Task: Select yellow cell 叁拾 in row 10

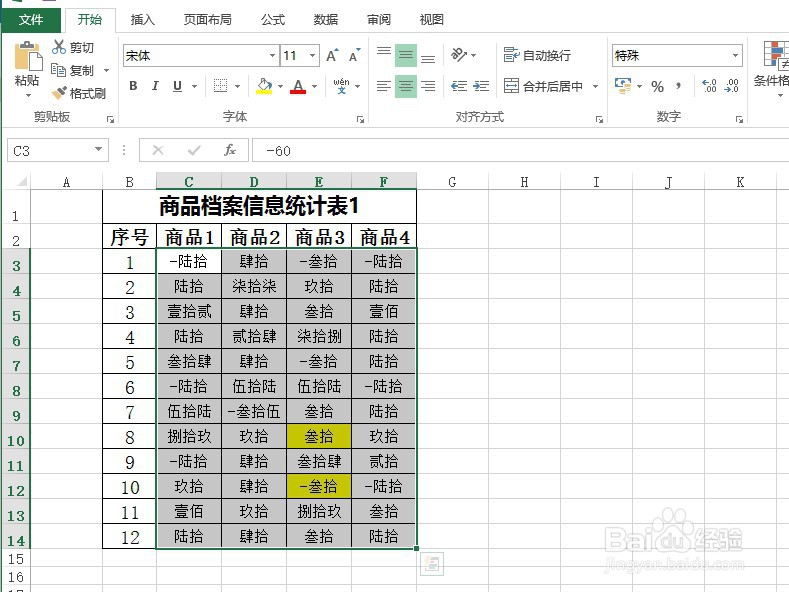Action: point(319,436)
